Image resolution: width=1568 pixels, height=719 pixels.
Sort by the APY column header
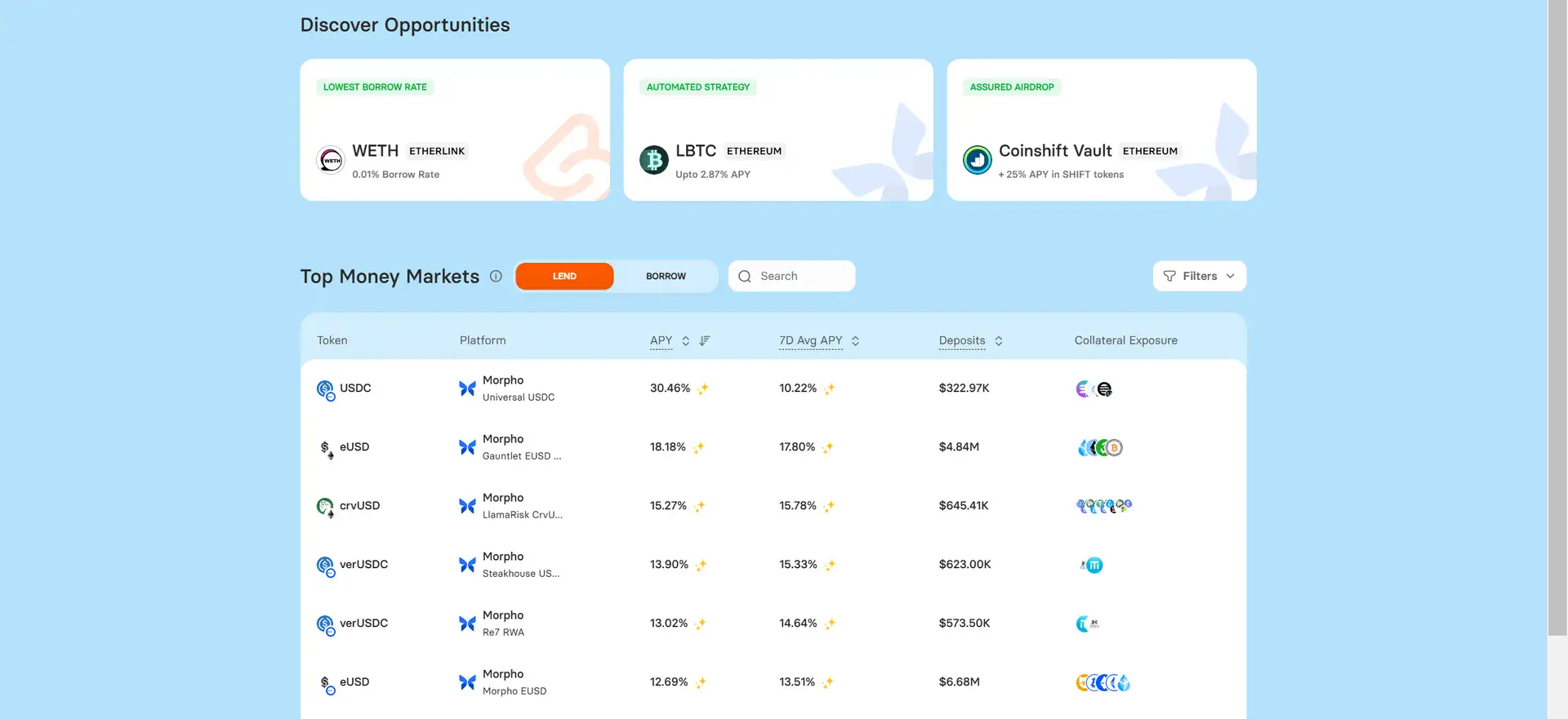pyautogui.click(x=661, y=340)
